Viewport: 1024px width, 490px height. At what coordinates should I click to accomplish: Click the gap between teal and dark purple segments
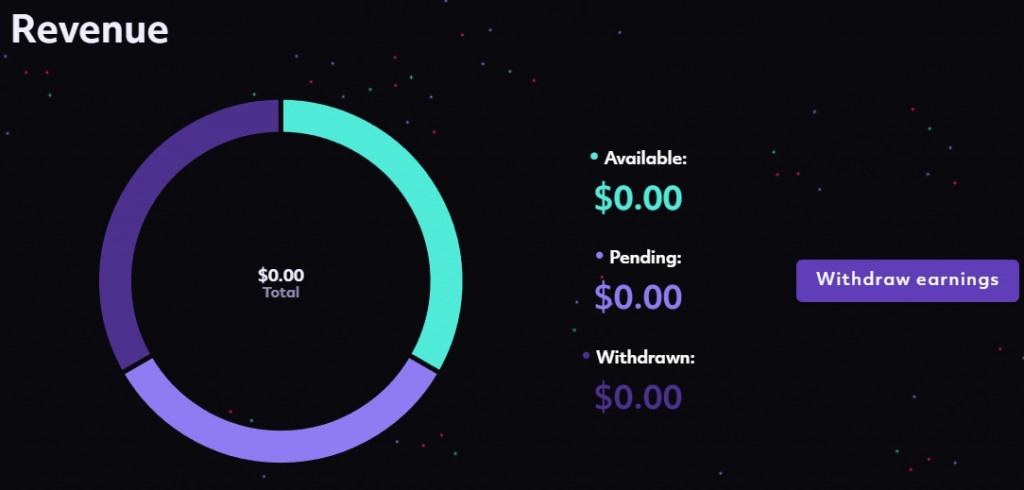[281, 116]
